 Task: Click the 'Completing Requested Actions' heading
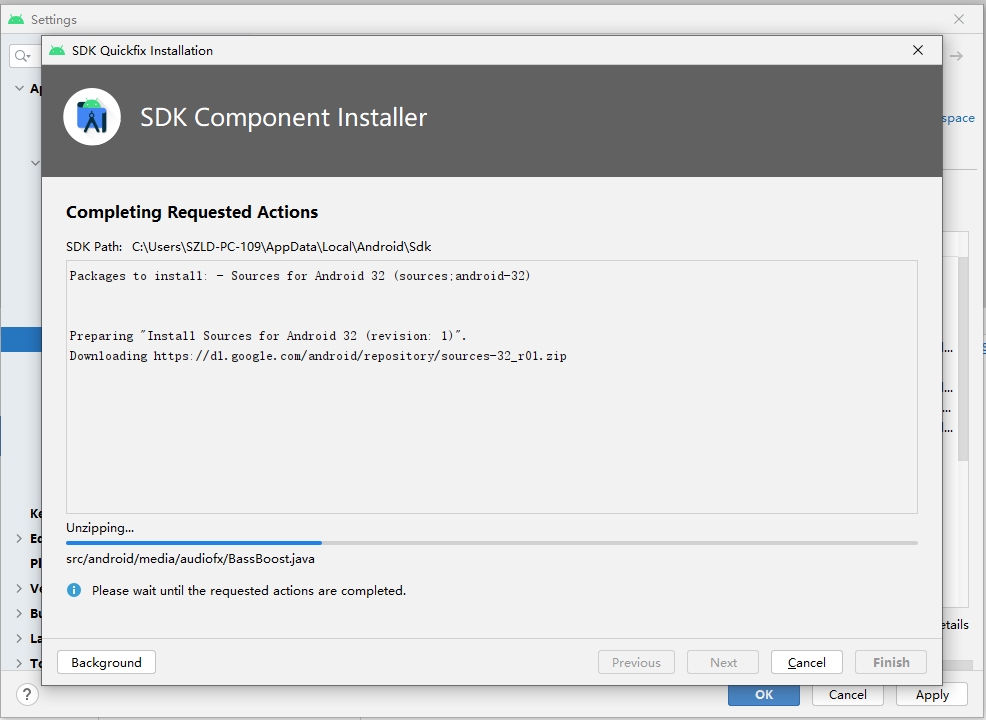point(192,212)
